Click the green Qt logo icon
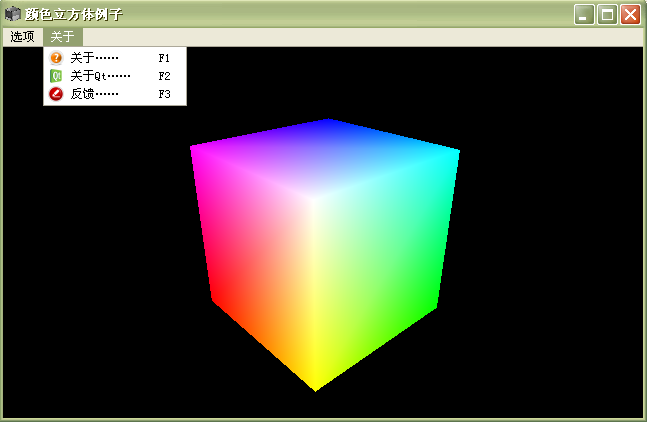The width and height of the screenshot is (647, 422). point(56,76)
